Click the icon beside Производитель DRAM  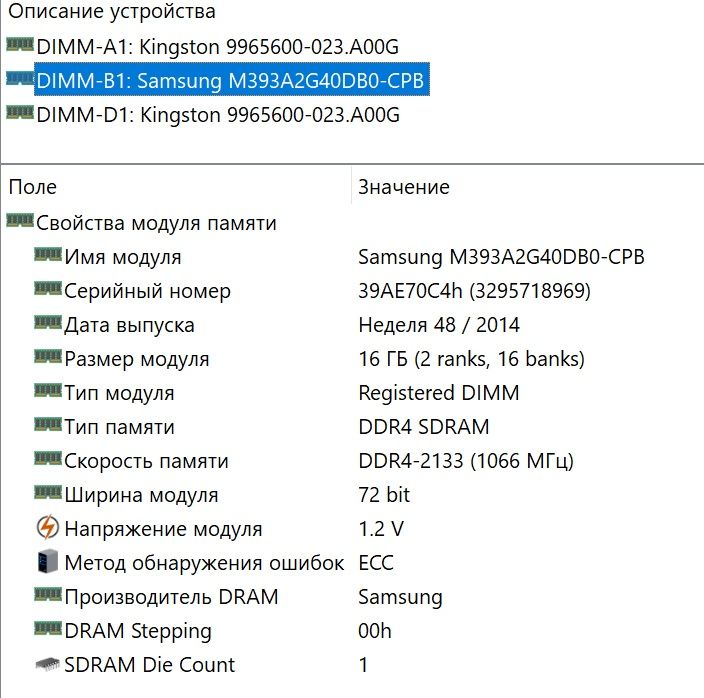coord(48,594)
